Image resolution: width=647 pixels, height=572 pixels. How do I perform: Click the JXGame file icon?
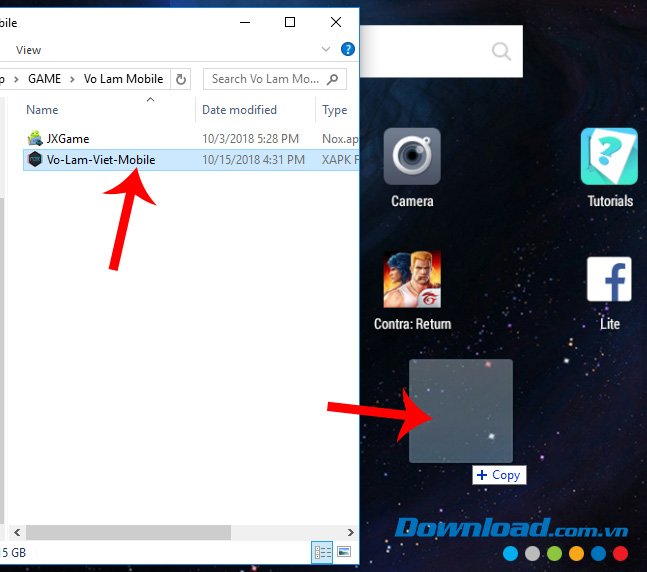pos(35,138)
